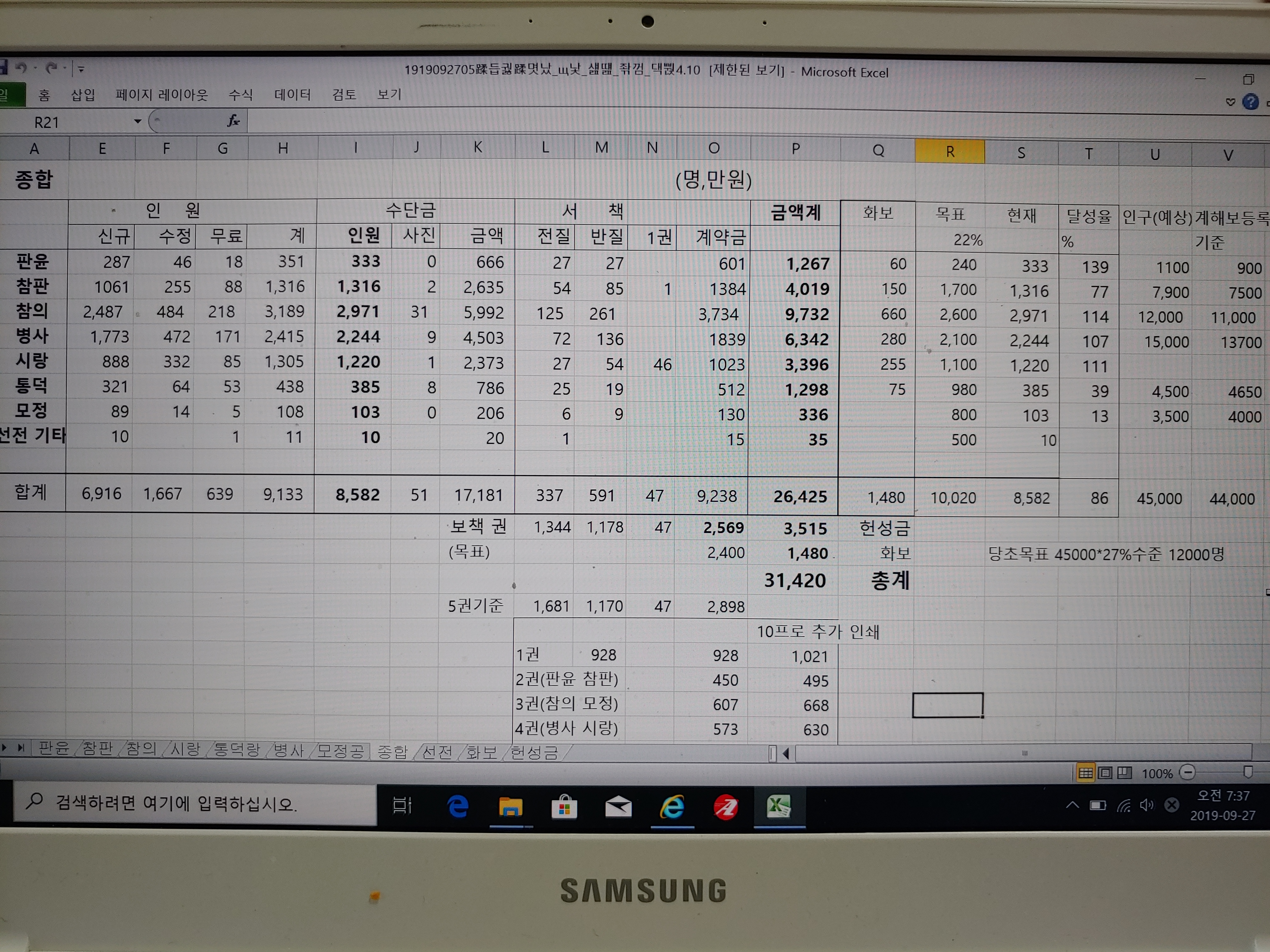This screenshot has height=952, width=1270.
Task: Click the last-sheet navigation arrow
Action: point(21,748)
